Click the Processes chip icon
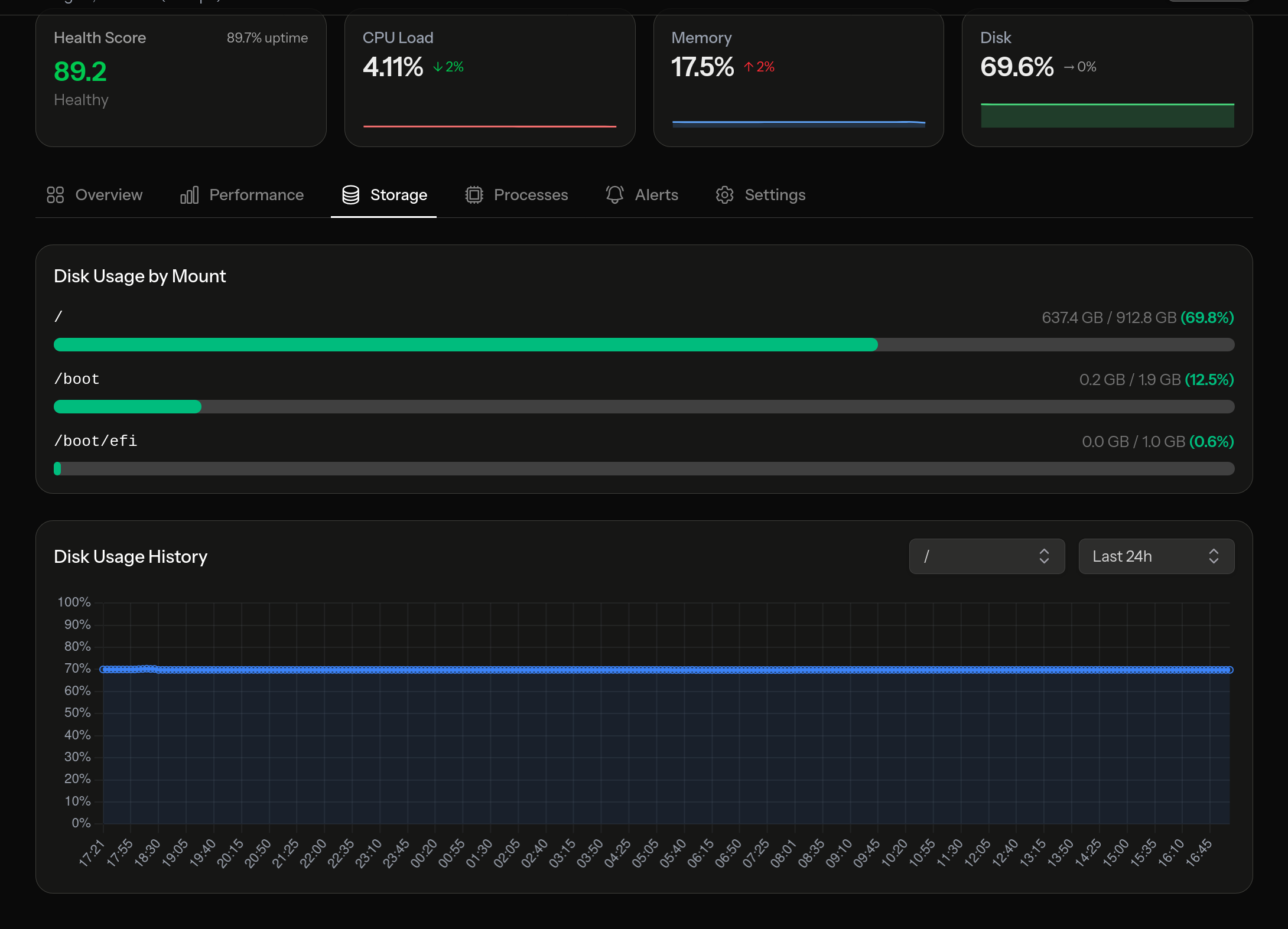 (x=473, y=194)
